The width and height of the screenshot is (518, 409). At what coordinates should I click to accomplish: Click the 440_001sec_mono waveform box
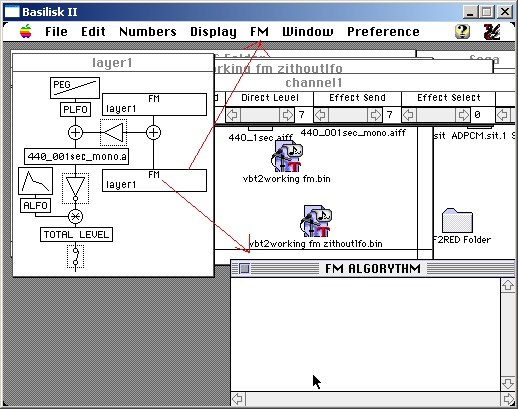click(x=76, y=156)
